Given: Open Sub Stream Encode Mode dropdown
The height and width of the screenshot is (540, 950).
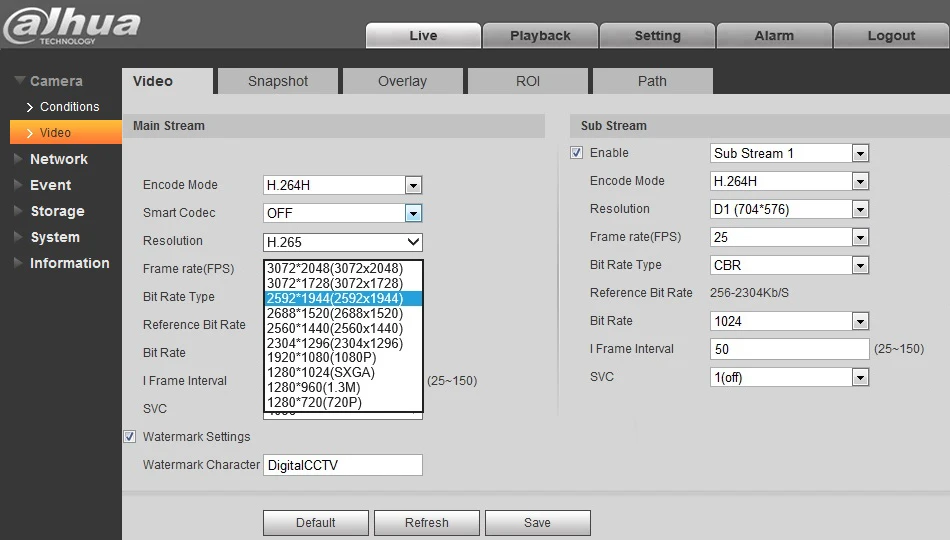Looking at the screenshot, I should pos(789,181).
